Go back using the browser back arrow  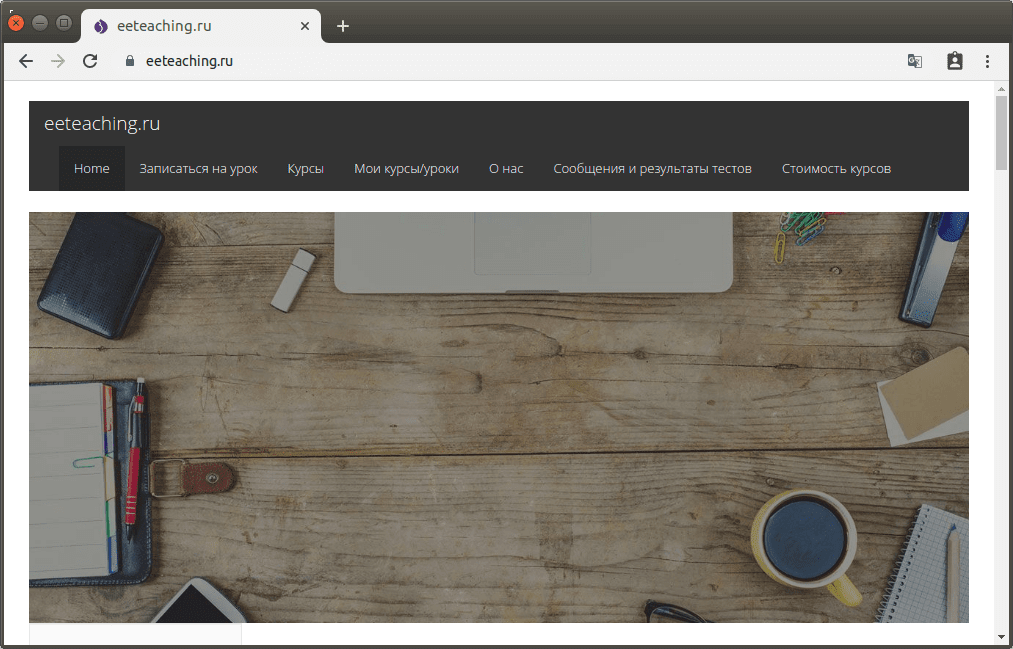pos(26,61)
